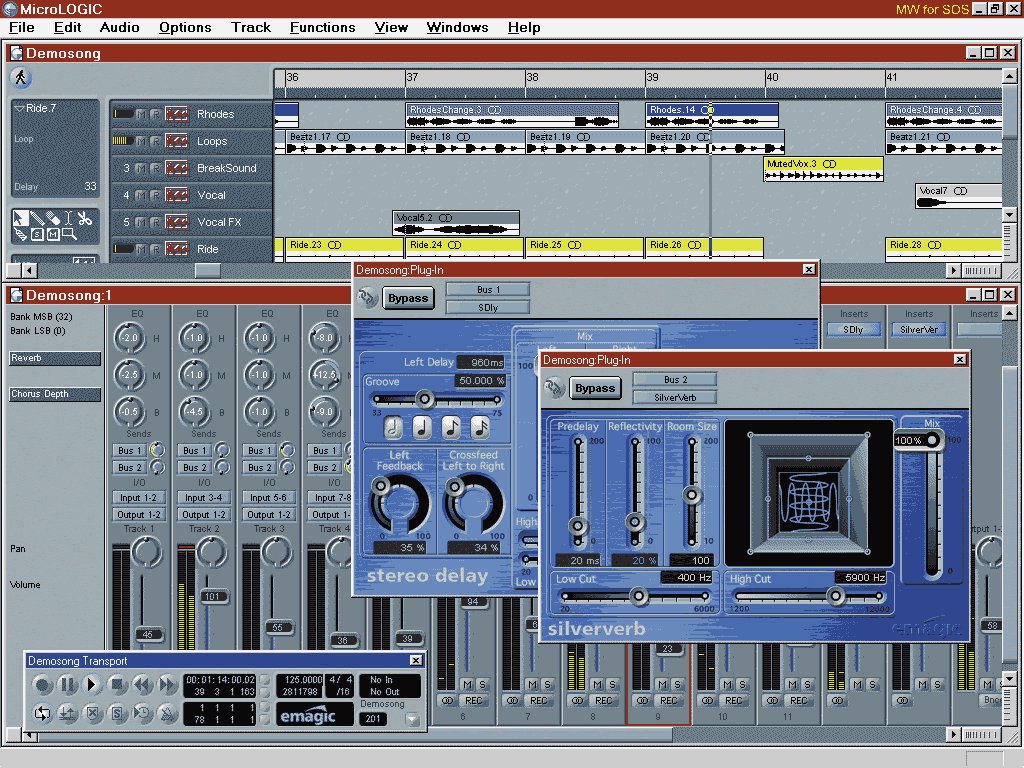1024x768 pixels.
Task: Select the Mute tool in toolbox
Action: tap(53, 234)
